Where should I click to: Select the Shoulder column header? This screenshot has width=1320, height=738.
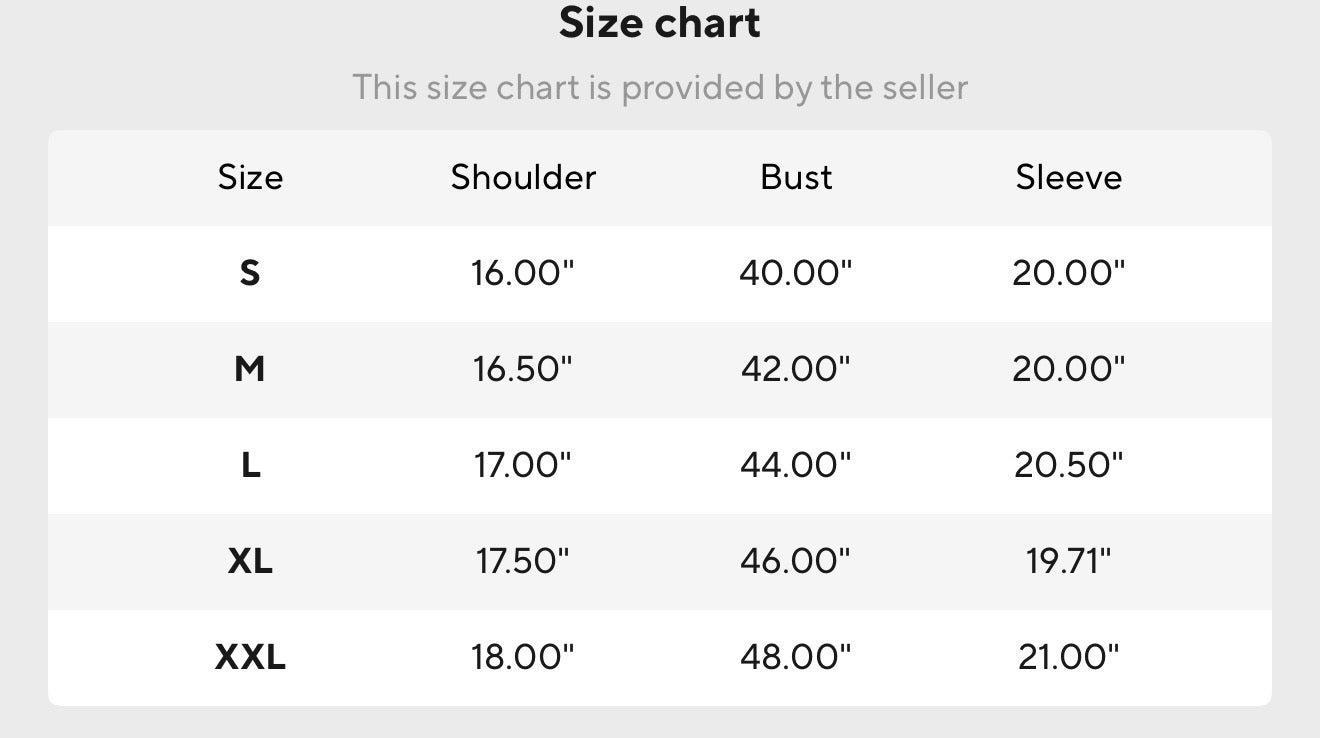[x=523, y=177]
